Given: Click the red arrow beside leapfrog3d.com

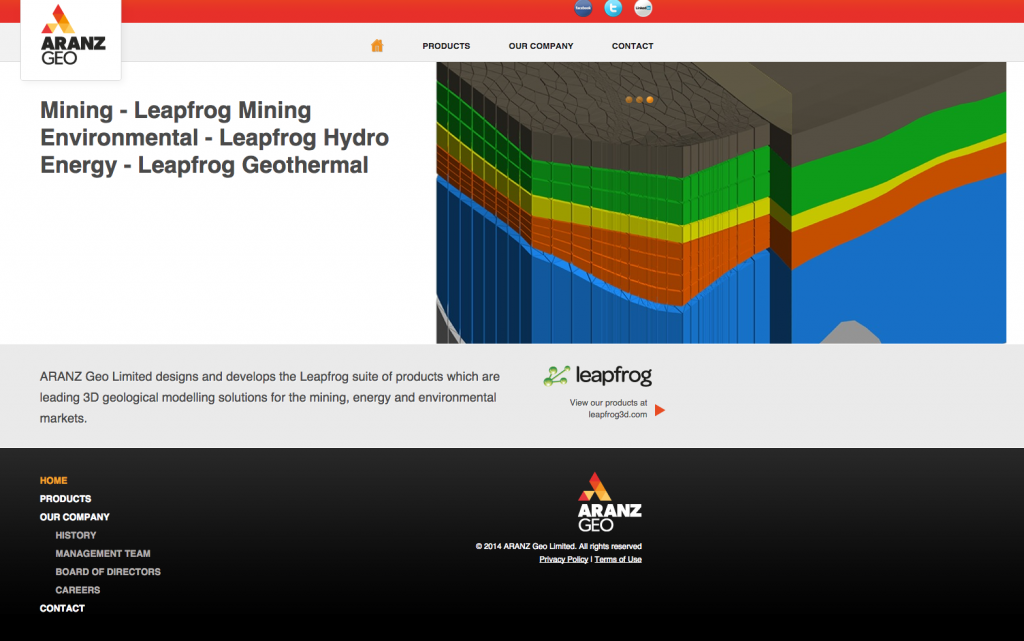Looking at the screenshot, I should [x=660, y=410].
